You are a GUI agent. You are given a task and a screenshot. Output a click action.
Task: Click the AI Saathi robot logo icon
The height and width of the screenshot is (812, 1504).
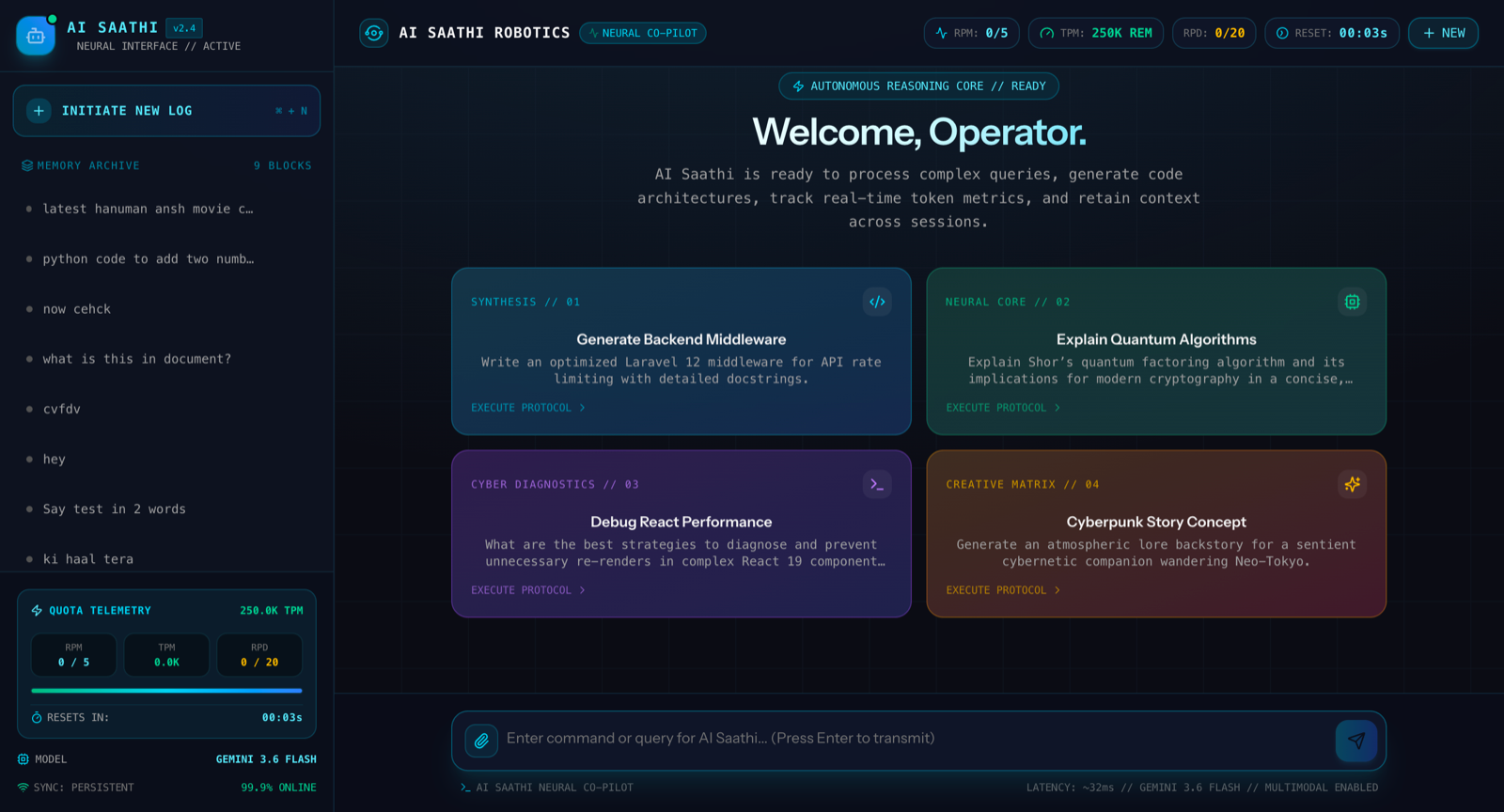tap(36, 36)
